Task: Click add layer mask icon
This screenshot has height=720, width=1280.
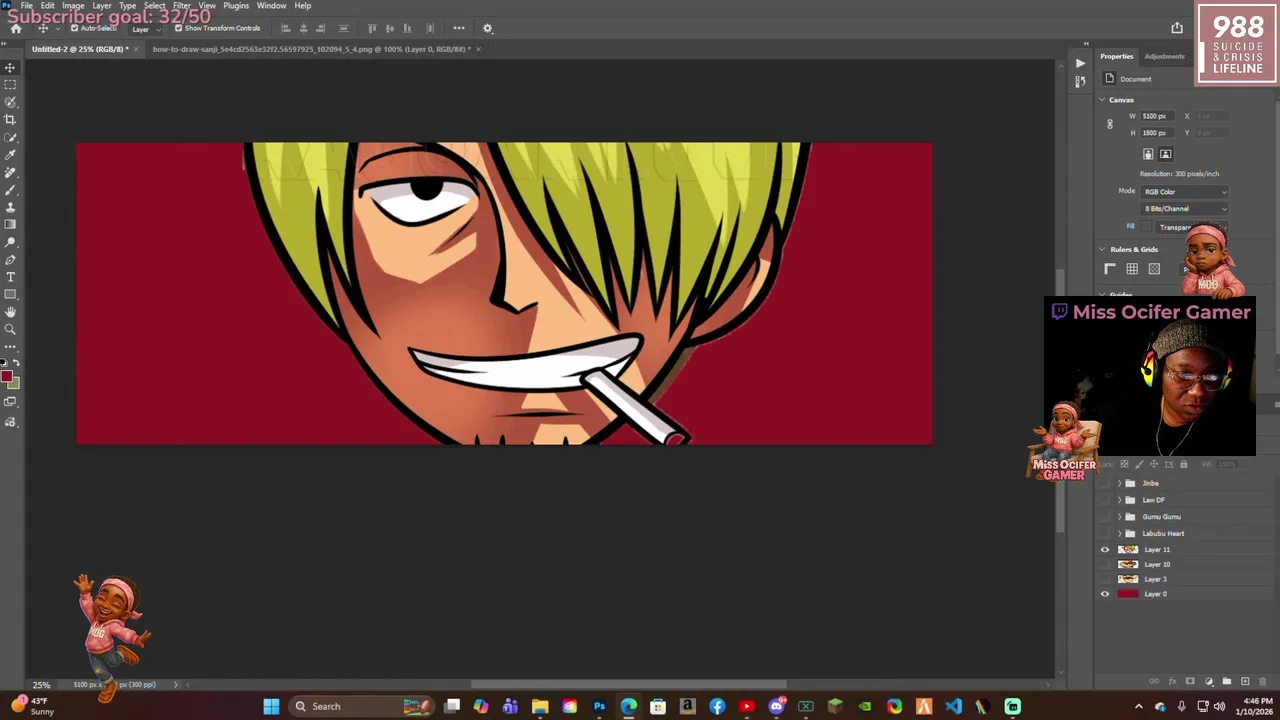Action: [x=1190, y=681]
